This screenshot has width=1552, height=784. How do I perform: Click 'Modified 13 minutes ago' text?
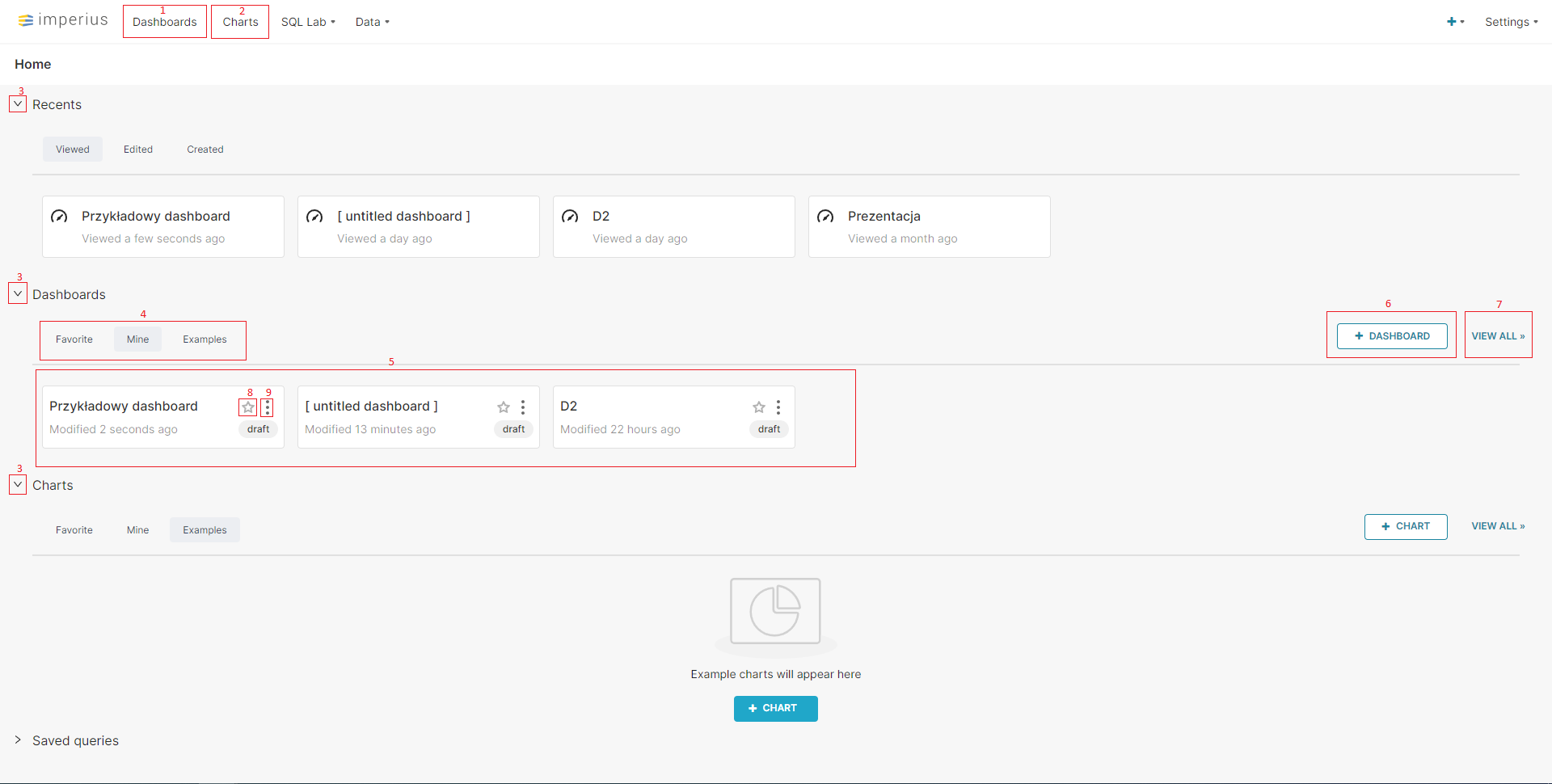click(370, 429)
